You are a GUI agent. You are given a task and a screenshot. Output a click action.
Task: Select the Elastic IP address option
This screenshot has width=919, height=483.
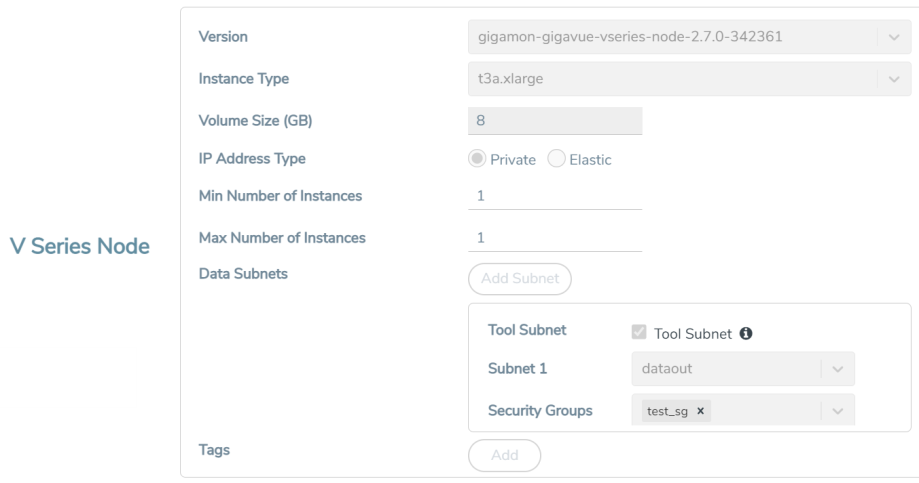pyautogui.click(x=557, y=159)
